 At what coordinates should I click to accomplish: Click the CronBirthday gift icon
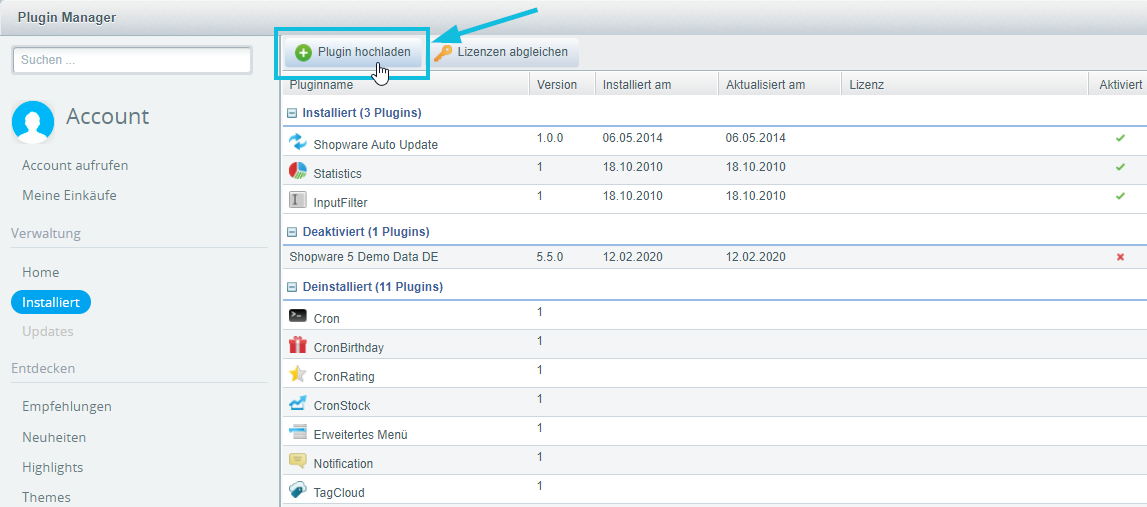coord(298,345)
